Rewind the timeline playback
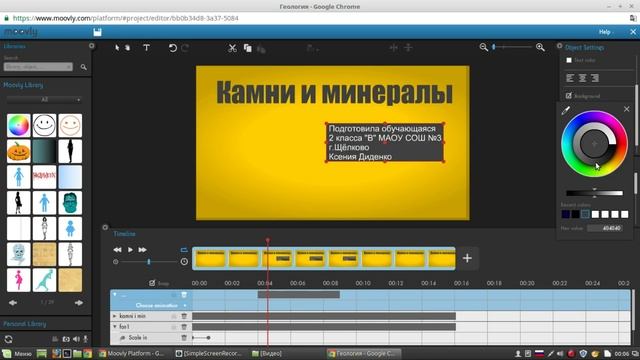The width and height of the screenshot is (640, 360). point(117,249)
